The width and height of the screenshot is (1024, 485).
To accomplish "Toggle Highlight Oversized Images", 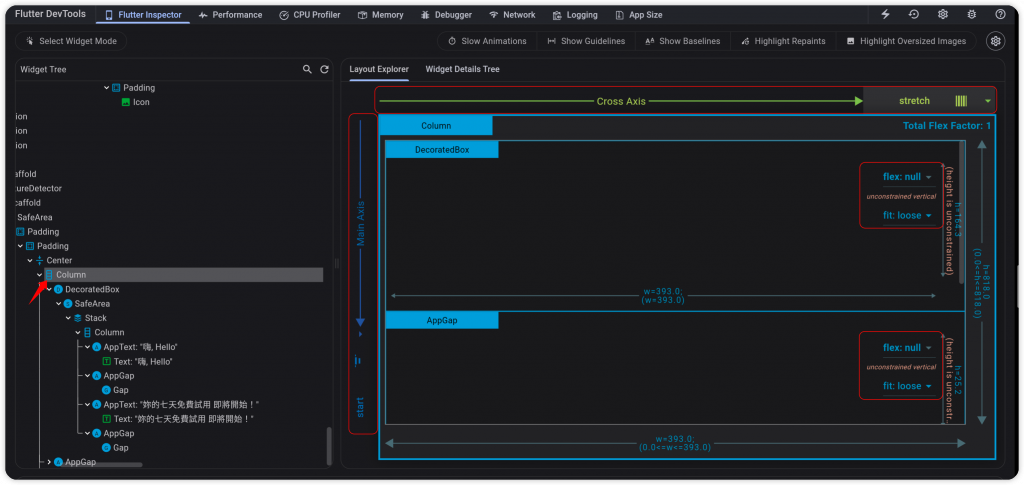I will pos(906,41).
